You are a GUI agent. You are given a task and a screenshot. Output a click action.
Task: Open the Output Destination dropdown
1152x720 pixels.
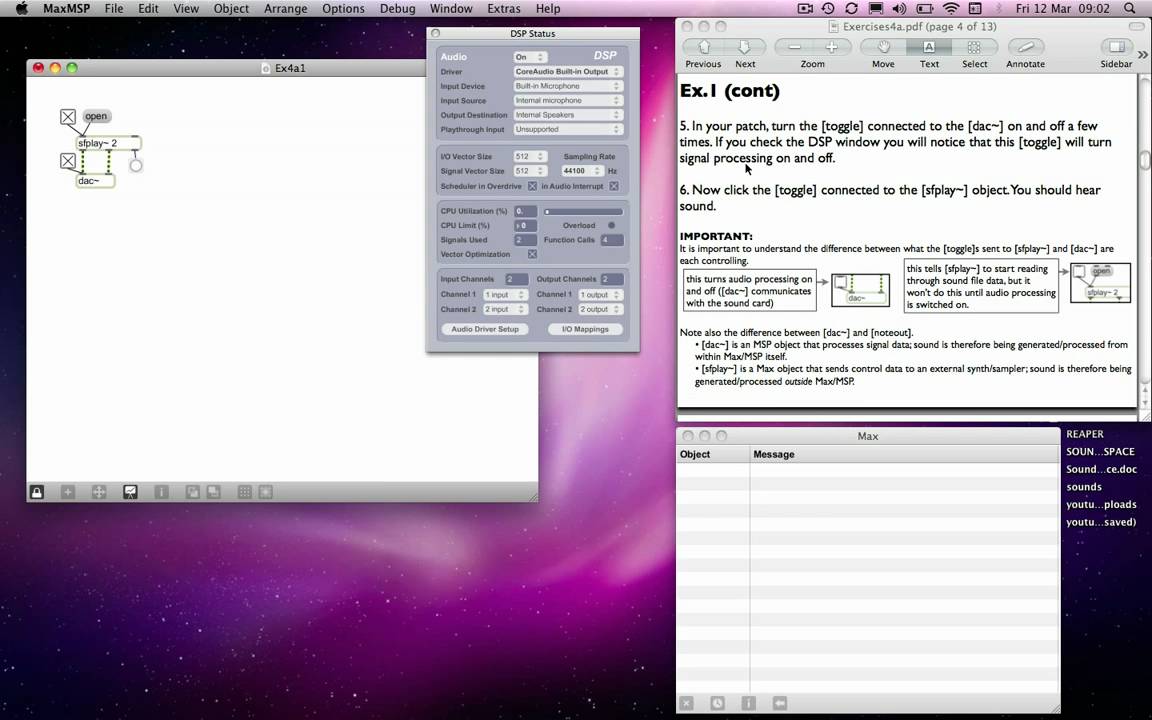pos(568,115)
